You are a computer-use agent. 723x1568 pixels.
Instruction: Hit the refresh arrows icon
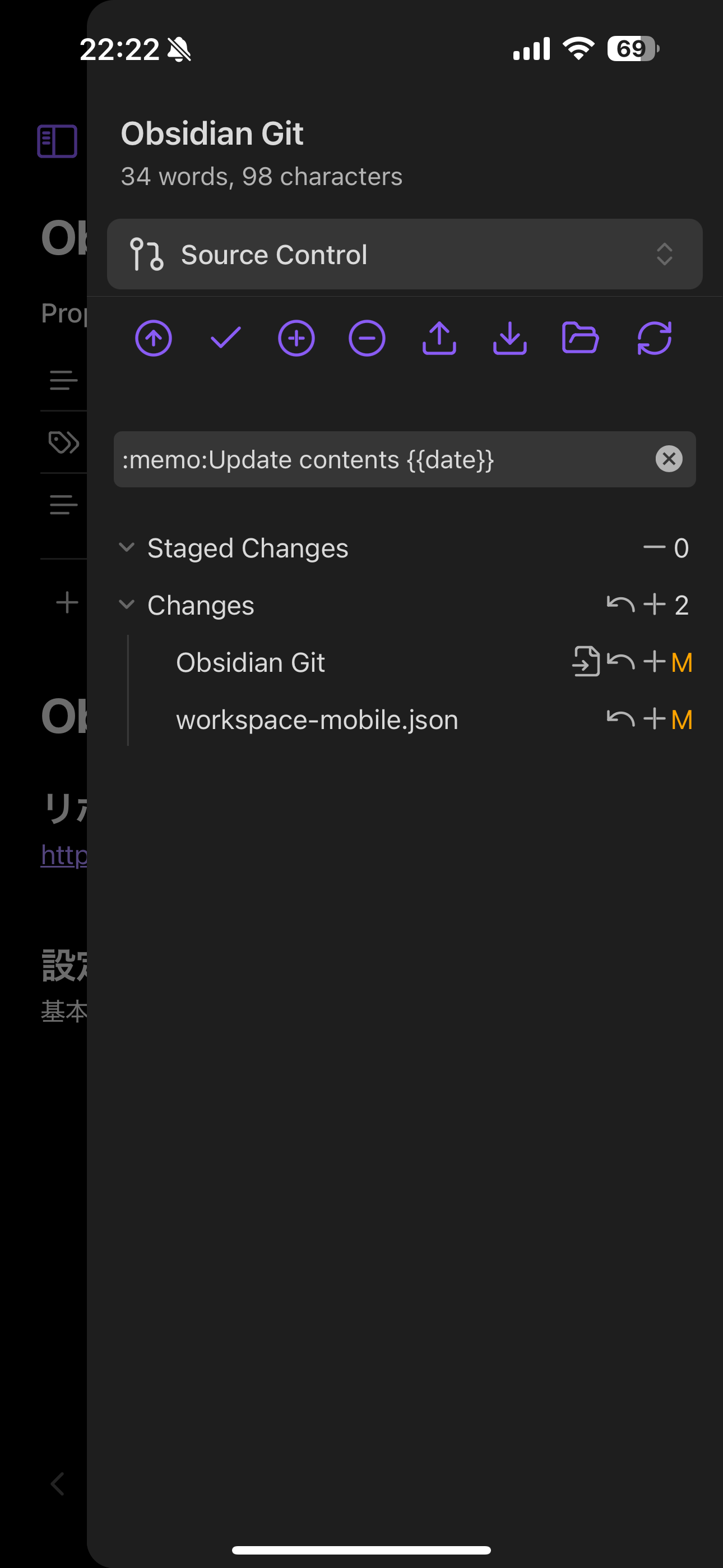point(654,338)
